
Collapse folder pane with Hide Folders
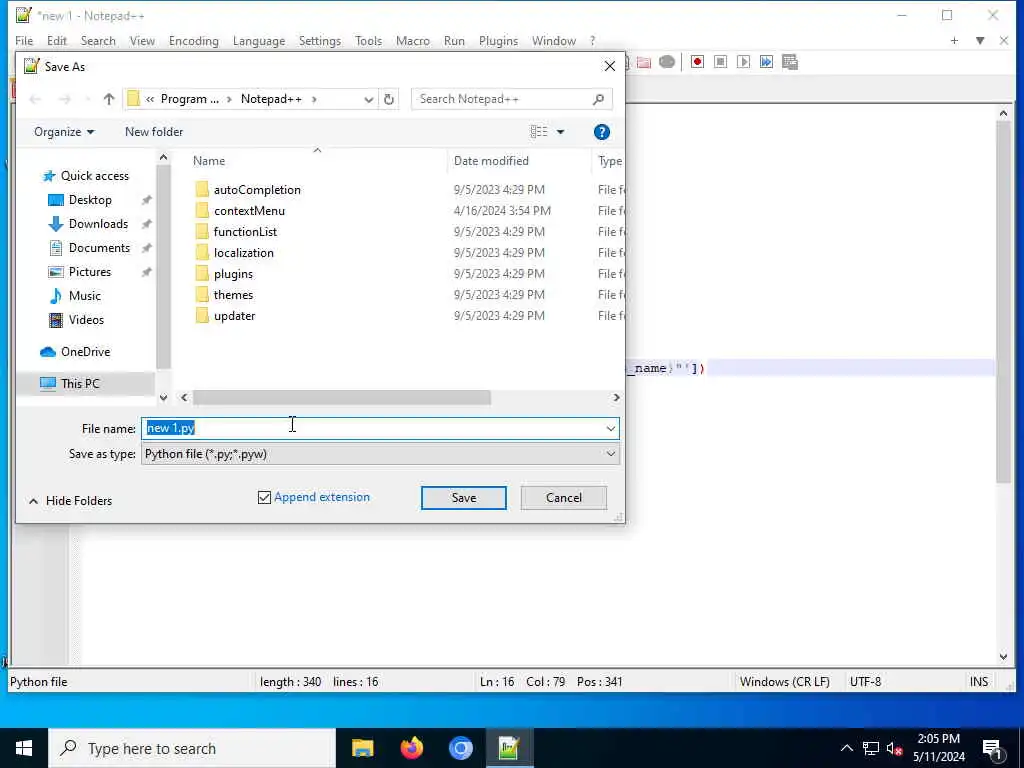(71, 501)
